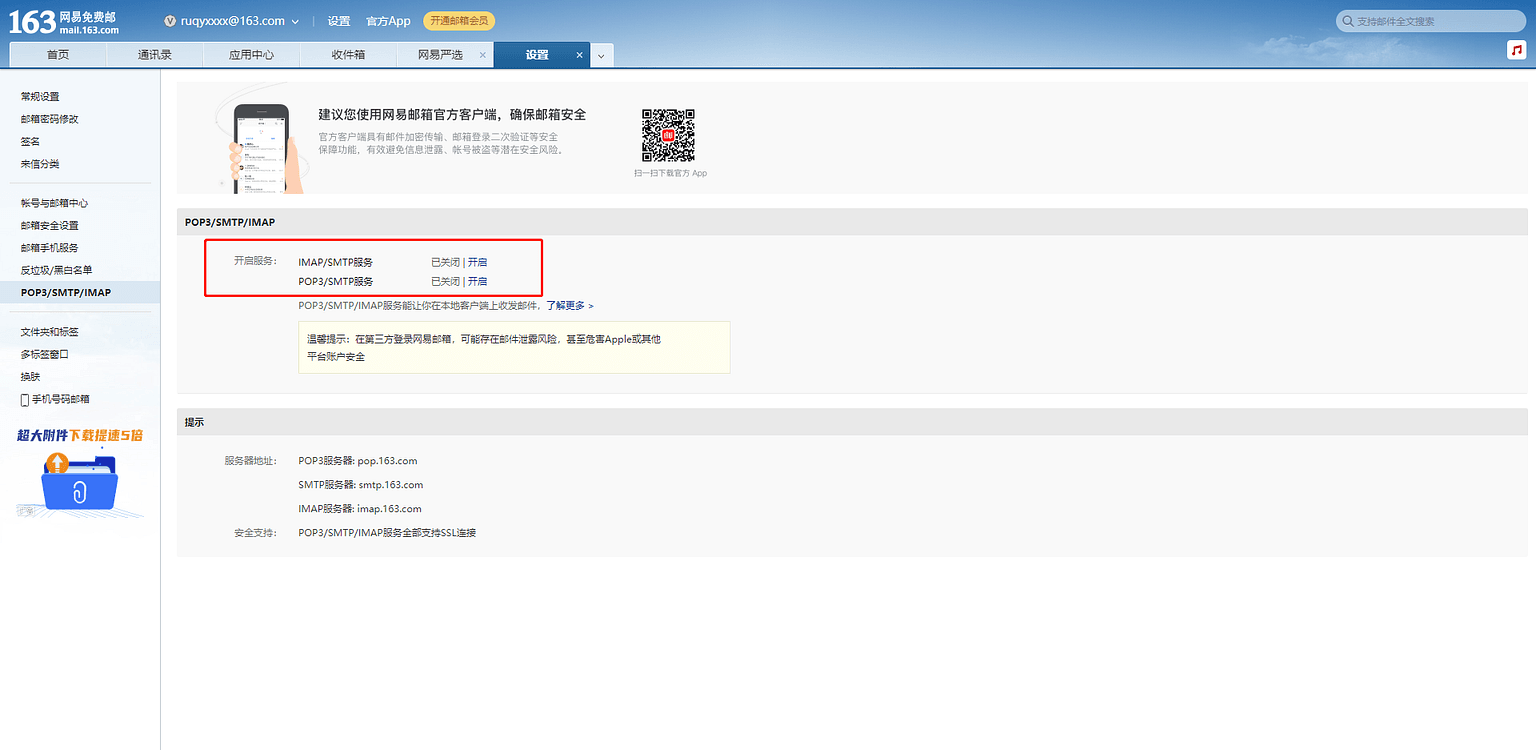
Task: Click the 了解更多 link
Action: [x=570, y=305]
